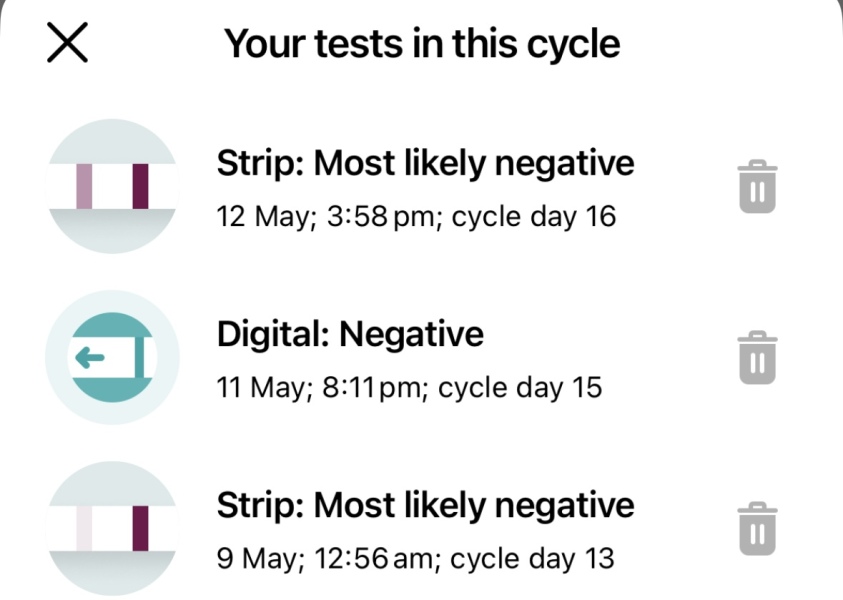Viewport: 843px width, 600px height.
Task: Select '9 May; 12:56 am; cycle day 13' line
Action: tap(415, 558)
